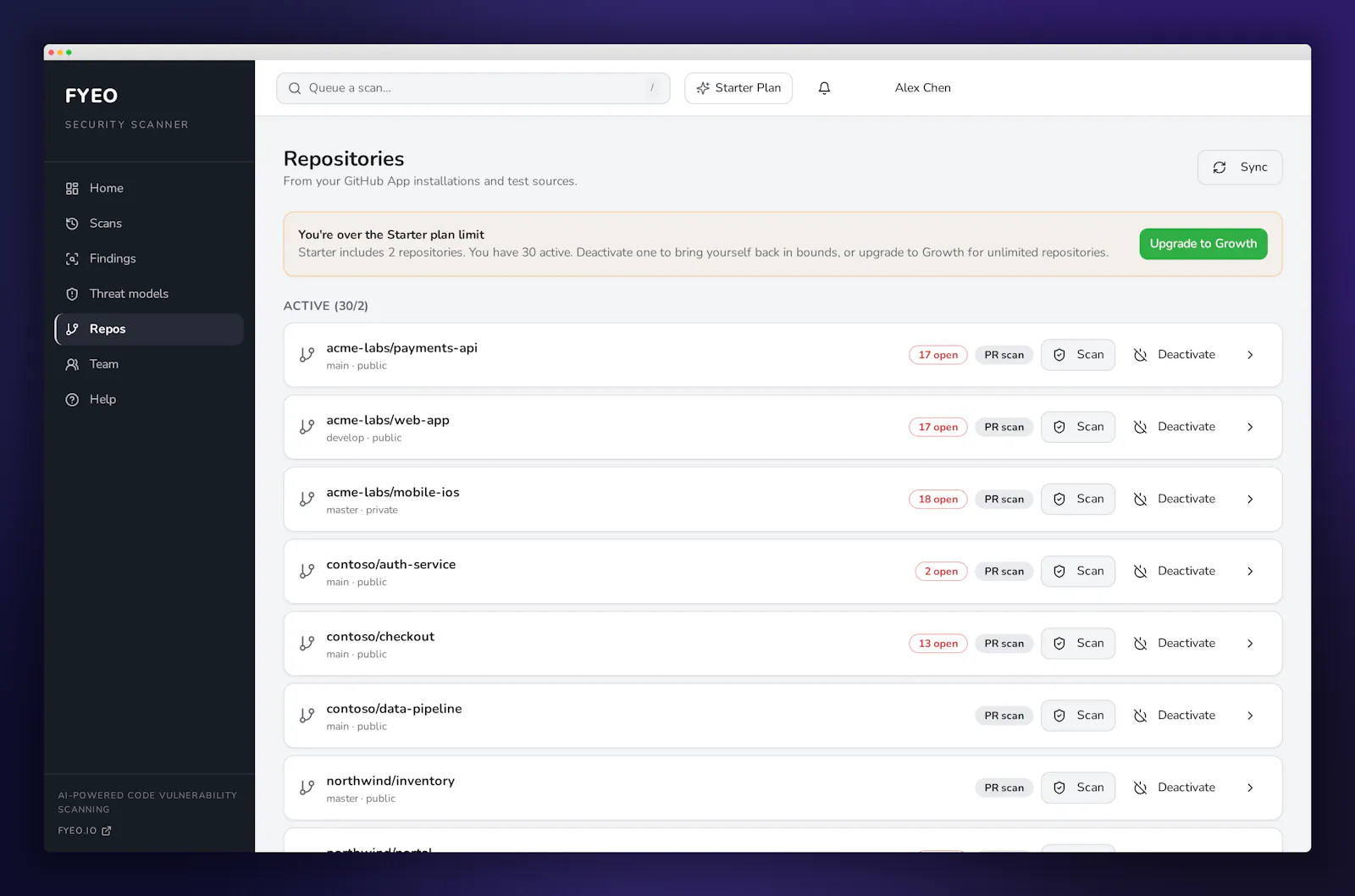Open the FYEO.IO external link
Screen dimensions: 1355x896
coord(85,831)
